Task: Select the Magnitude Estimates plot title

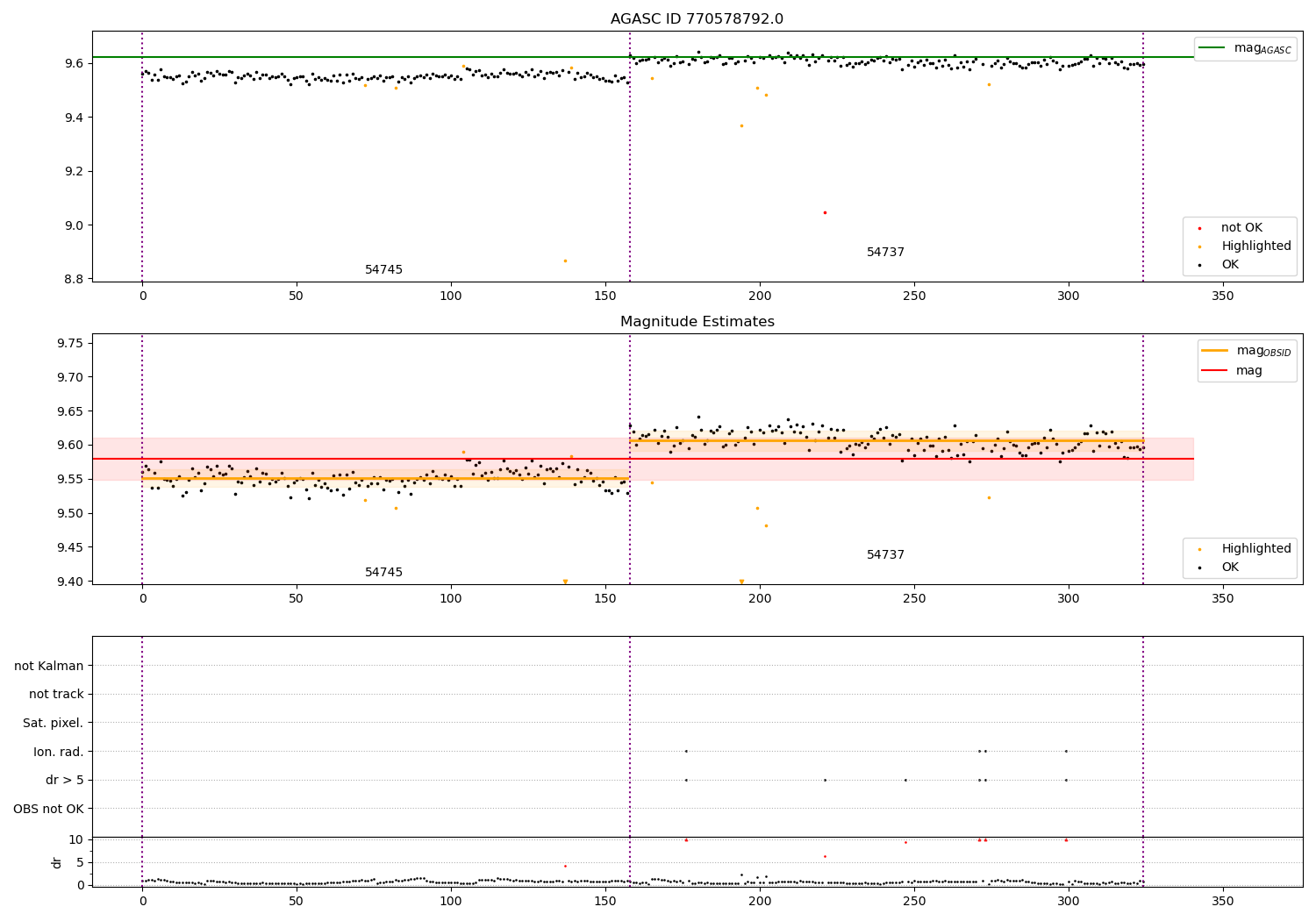Action: (x=697, y=322)
